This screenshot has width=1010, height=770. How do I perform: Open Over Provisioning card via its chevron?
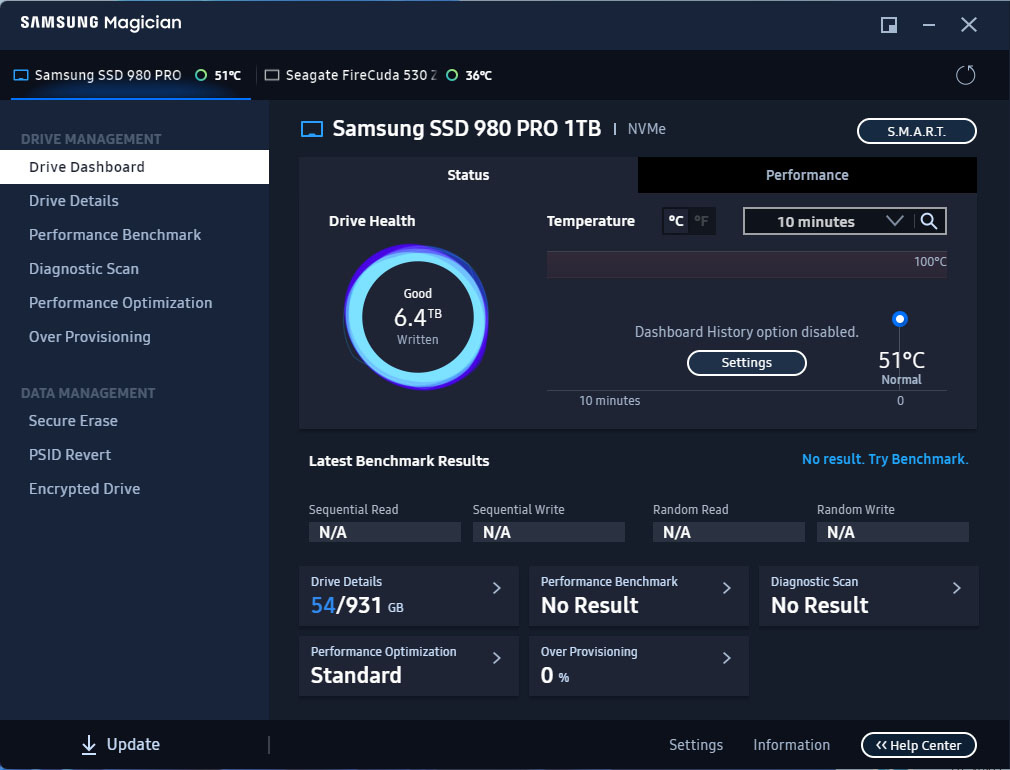tap(727, 658)
